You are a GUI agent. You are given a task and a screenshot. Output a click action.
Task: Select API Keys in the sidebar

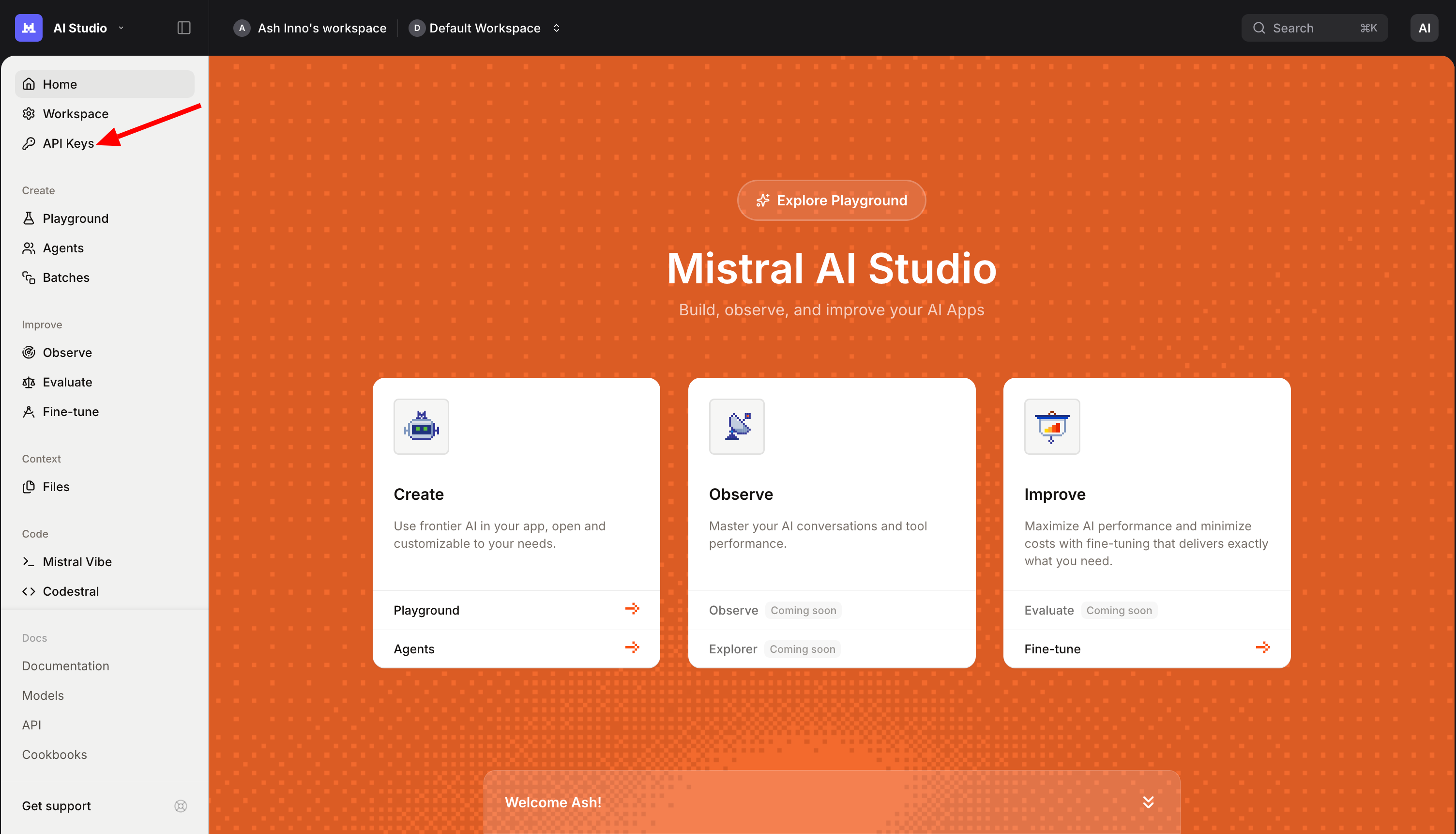68,143
